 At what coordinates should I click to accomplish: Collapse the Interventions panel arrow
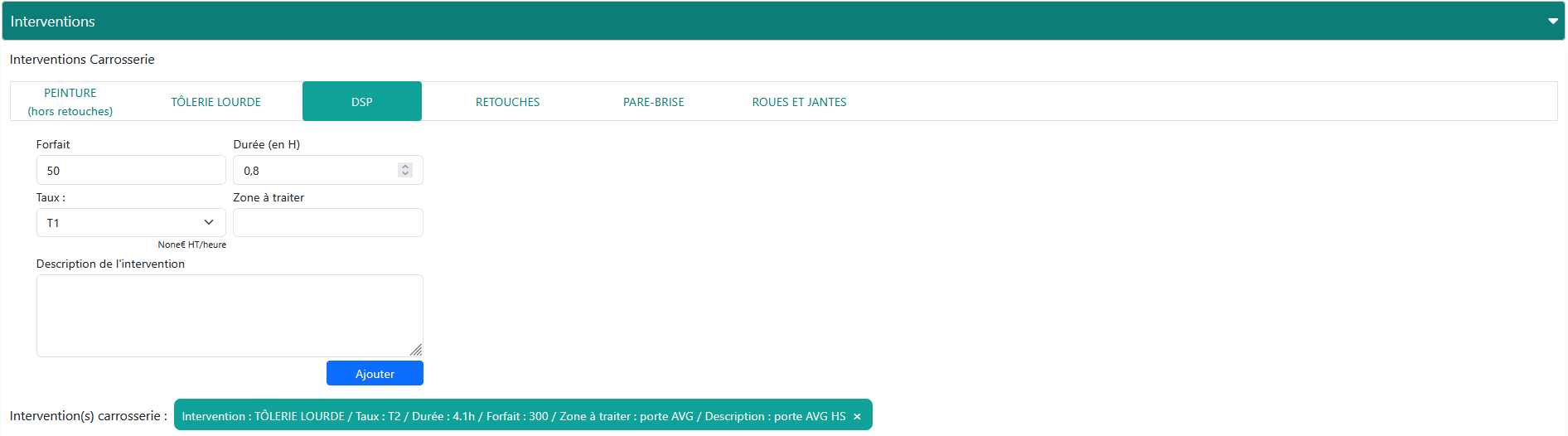coord(1552,22)
